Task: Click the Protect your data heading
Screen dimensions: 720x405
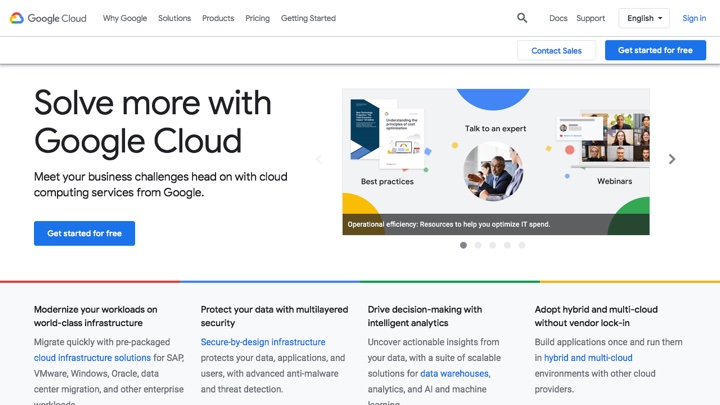Action: pos(274,316)
